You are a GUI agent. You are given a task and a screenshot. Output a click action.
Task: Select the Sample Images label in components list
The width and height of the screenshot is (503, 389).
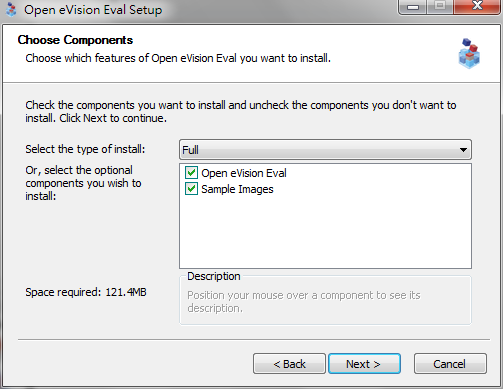pos(237,189)
